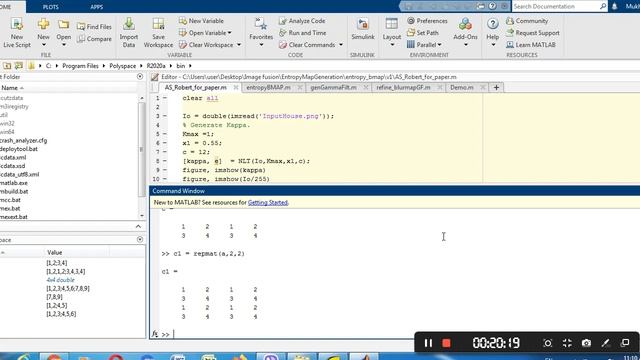
Task: Select matlab.exe in file list
Action: [14, 183]
